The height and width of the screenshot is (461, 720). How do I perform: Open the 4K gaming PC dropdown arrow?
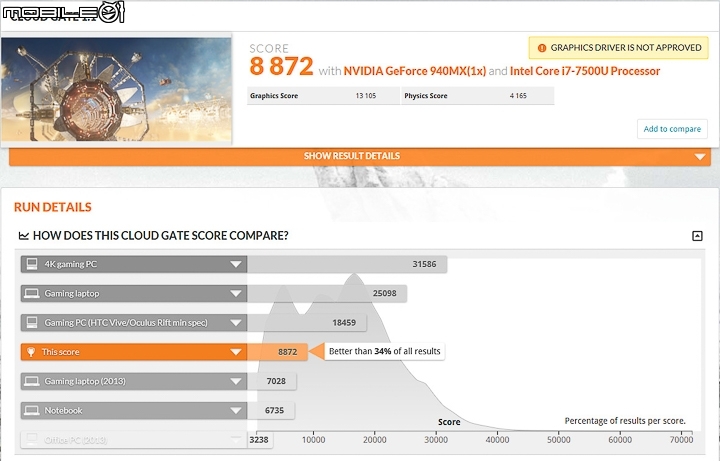click(x=236, y=264)
